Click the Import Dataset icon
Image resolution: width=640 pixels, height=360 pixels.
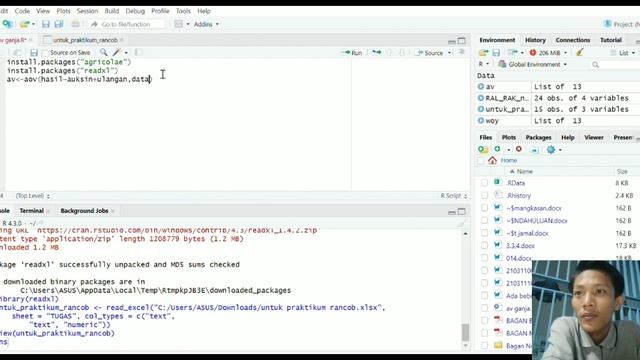512,53
